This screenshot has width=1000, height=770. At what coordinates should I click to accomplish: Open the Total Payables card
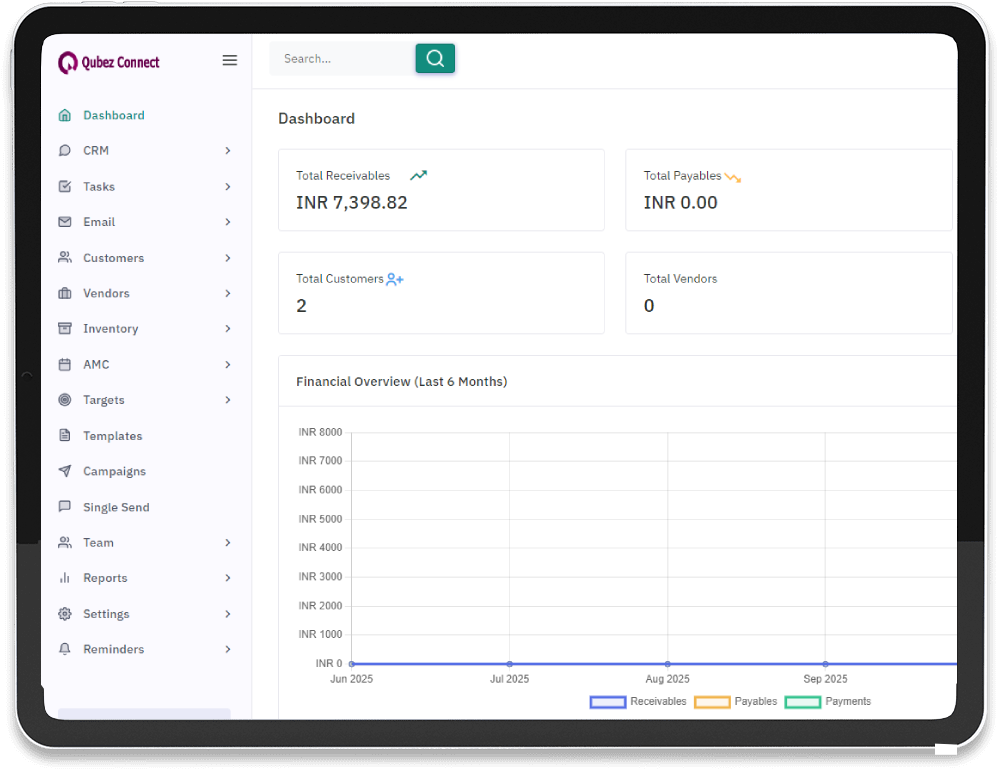pos(788,190)
